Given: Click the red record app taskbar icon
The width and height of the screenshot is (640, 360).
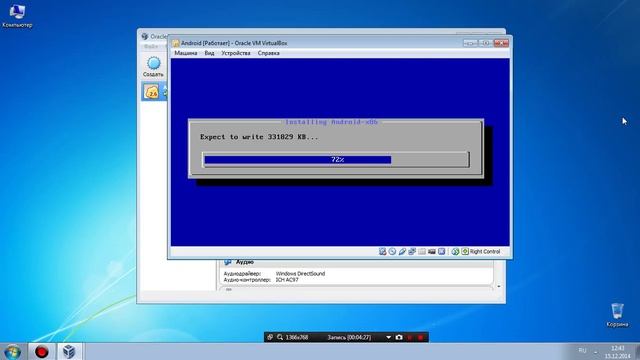Looking at the screenshot, I should (x=41, y=351).
